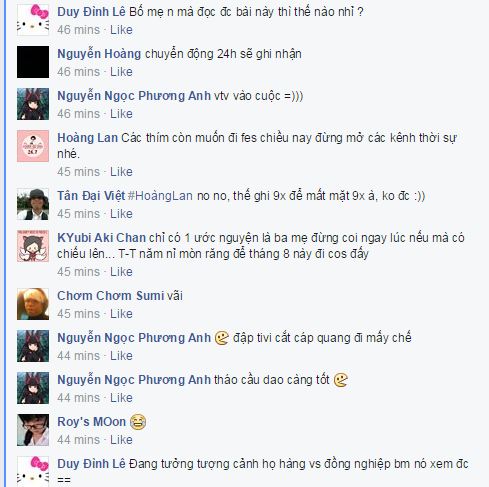
Task: Click Nguyễn Hoàng's black profile picture
Action: pyautogui.click(x=33, y=62)
